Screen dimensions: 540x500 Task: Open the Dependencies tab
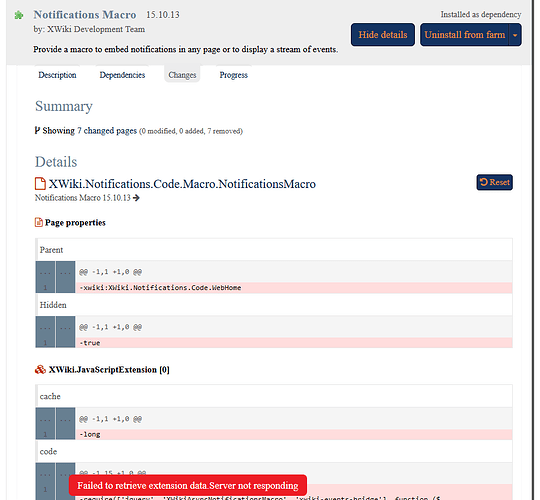122,75
